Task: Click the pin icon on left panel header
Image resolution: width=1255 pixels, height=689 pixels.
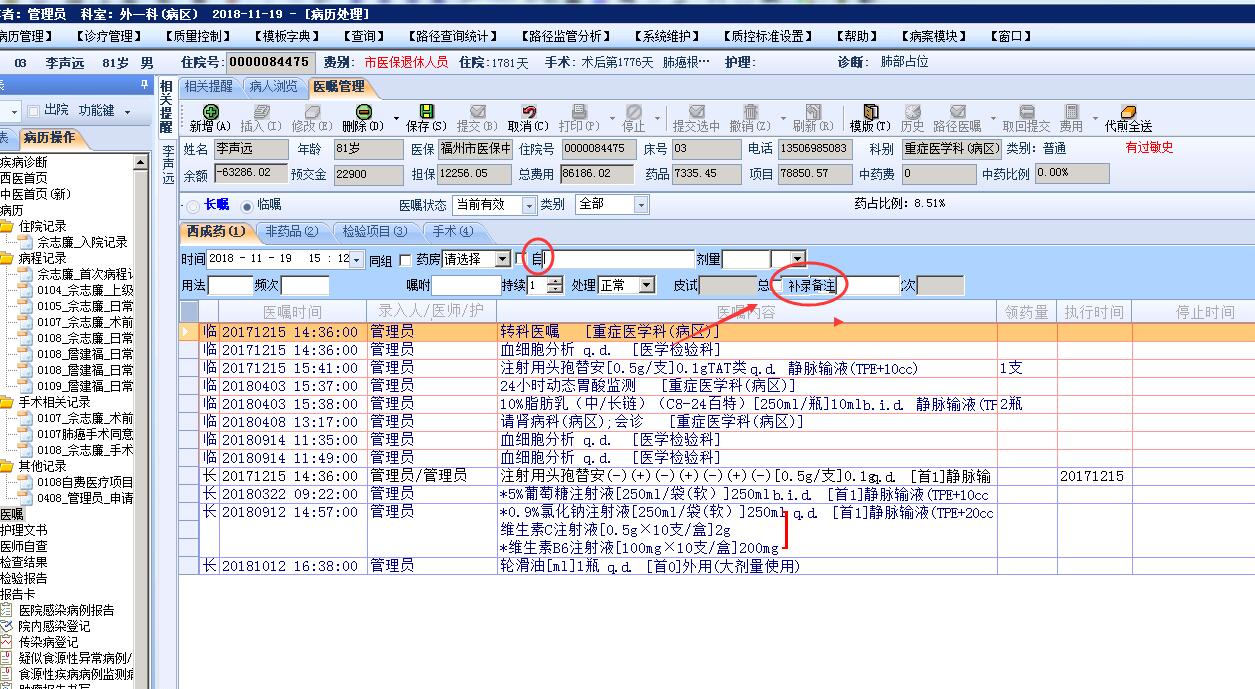Action: click(145, 86)
